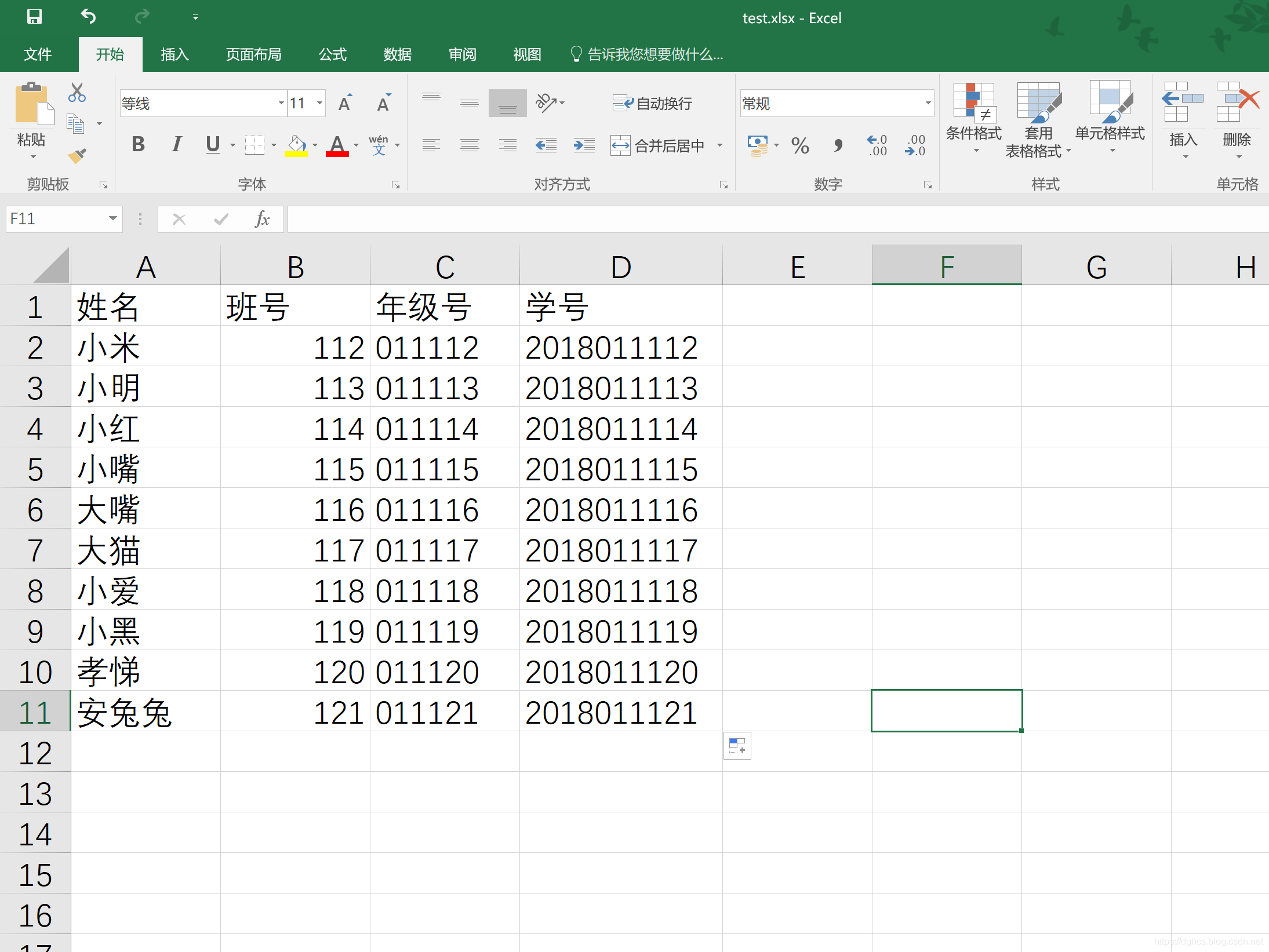Click the Insert Function fx icon
1269x952 pixels.
pyautogui.click(x=262, y=219)
